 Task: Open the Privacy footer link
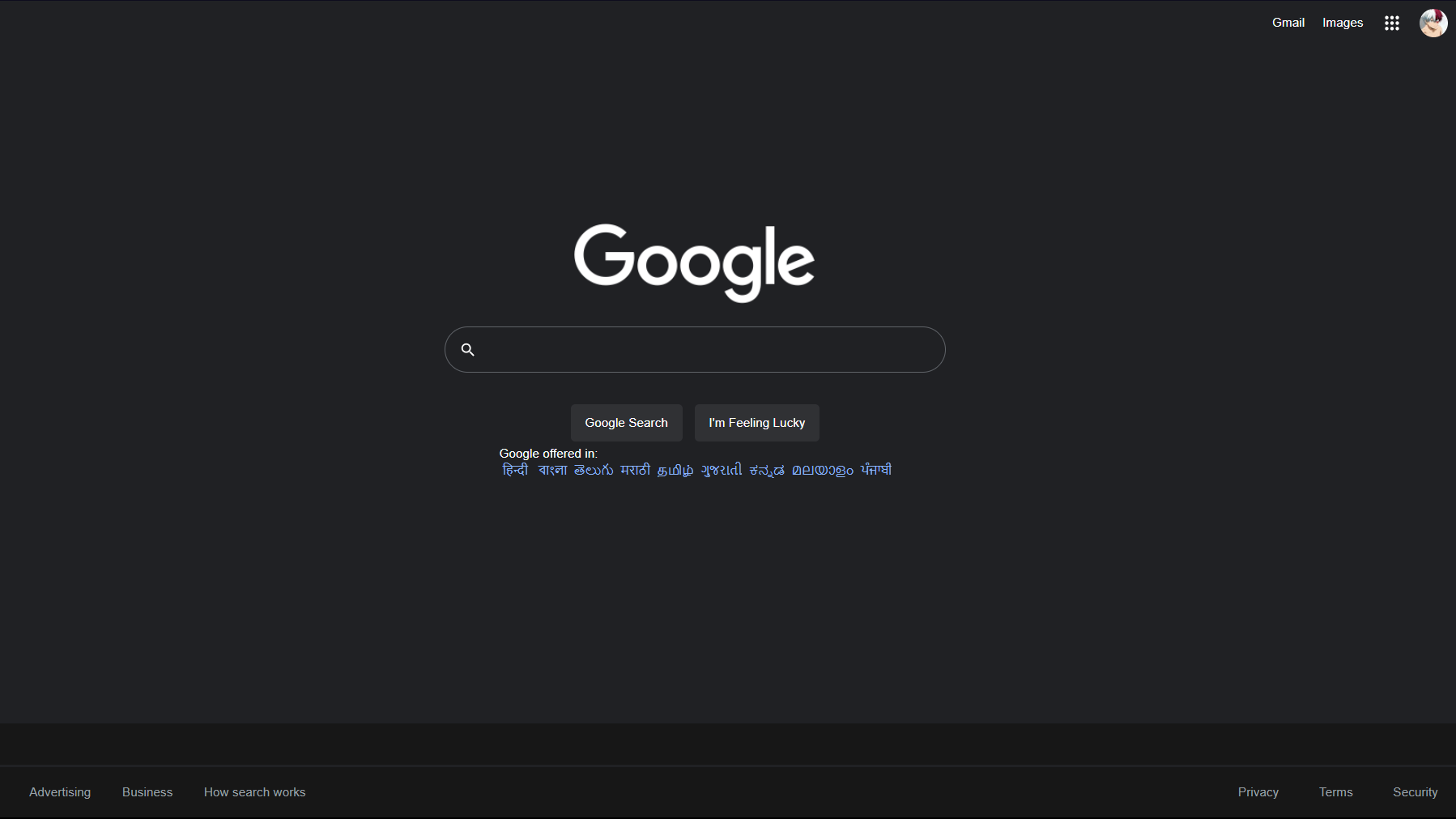[x=1258, y=792]
